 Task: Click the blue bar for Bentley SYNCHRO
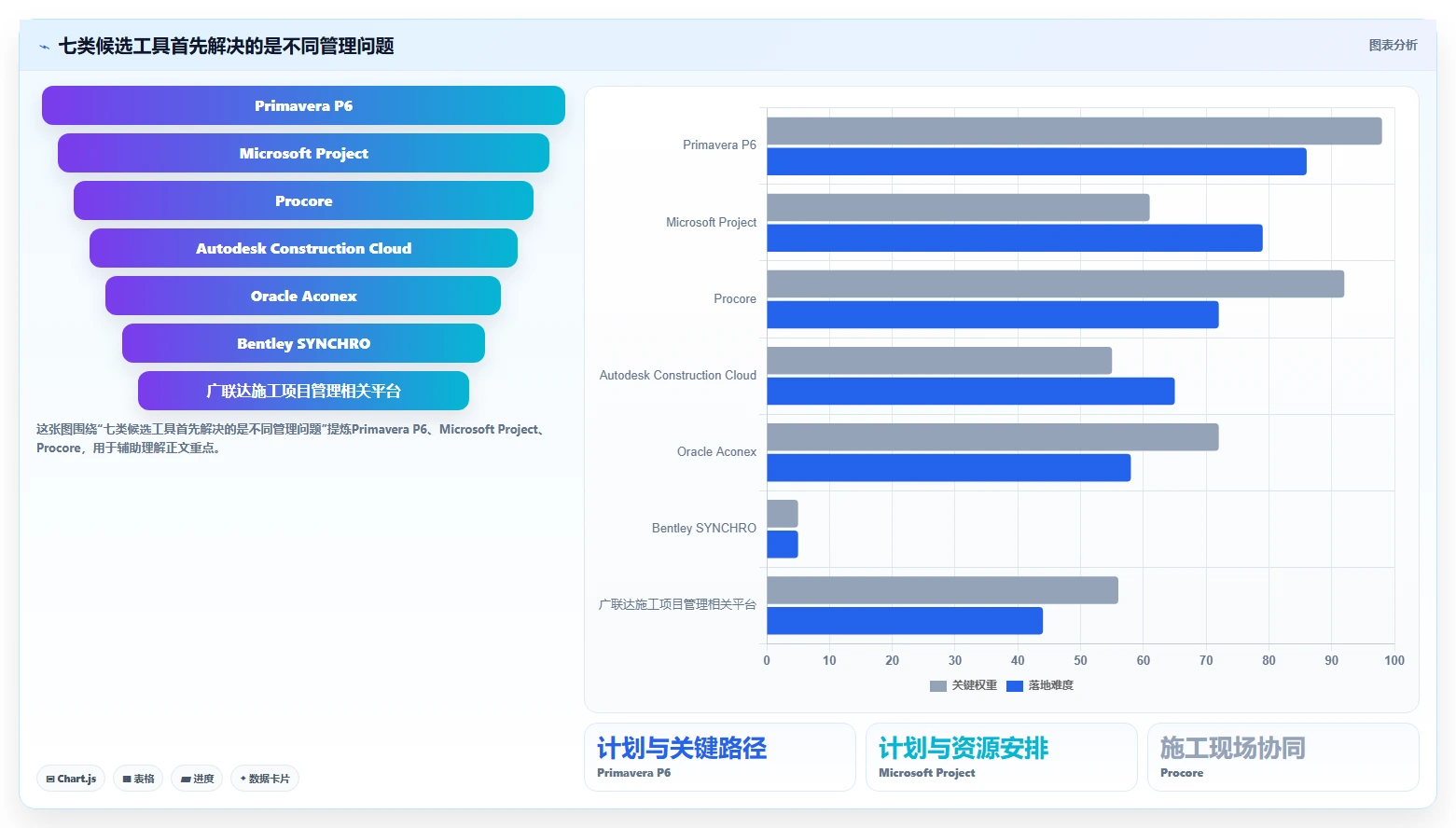click(x=783, y=544)
